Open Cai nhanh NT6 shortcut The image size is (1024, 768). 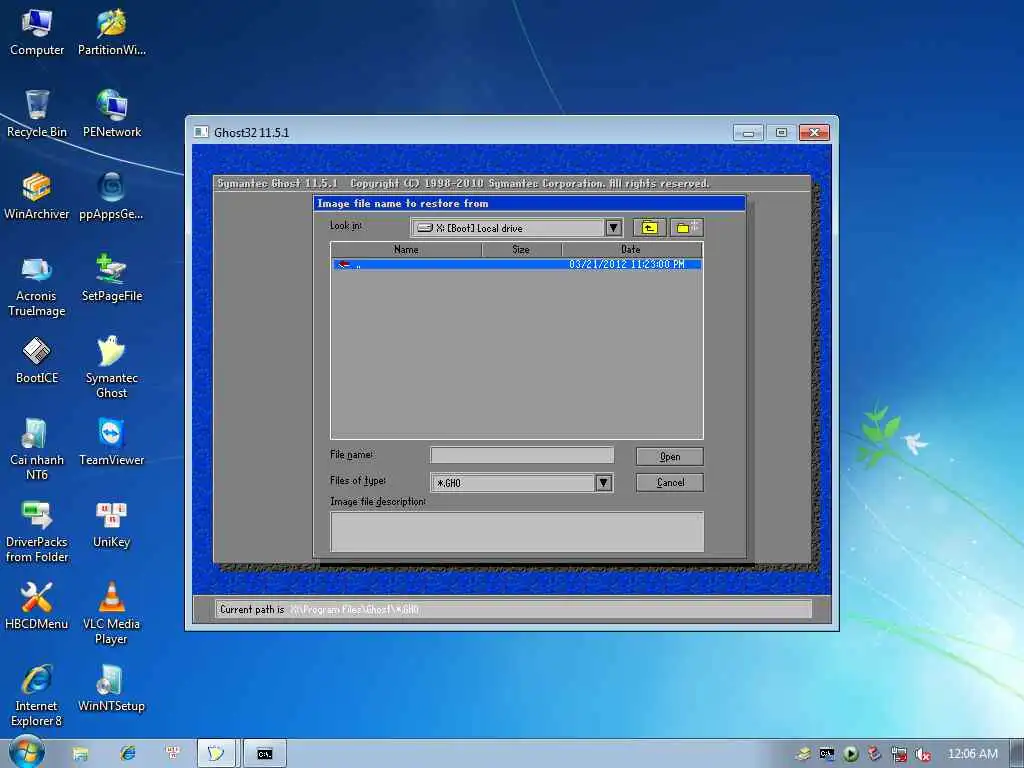[x=37, y=450]
